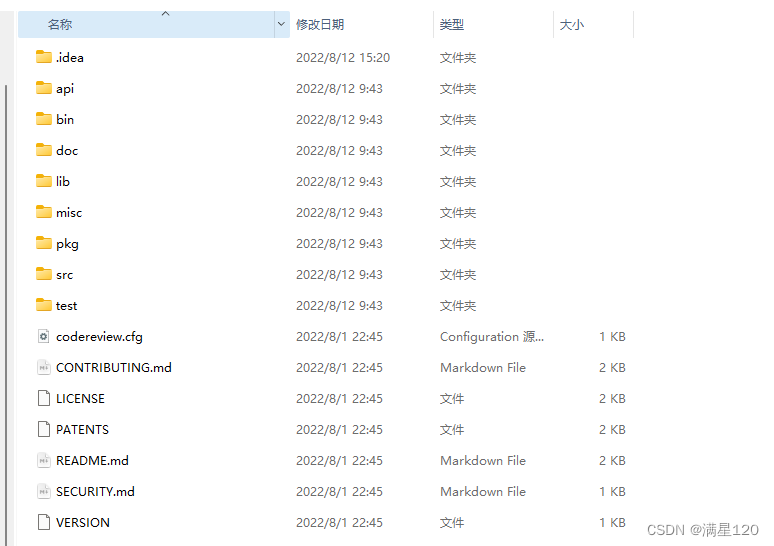
Task: Select the bin folder name
Action: 65,119
